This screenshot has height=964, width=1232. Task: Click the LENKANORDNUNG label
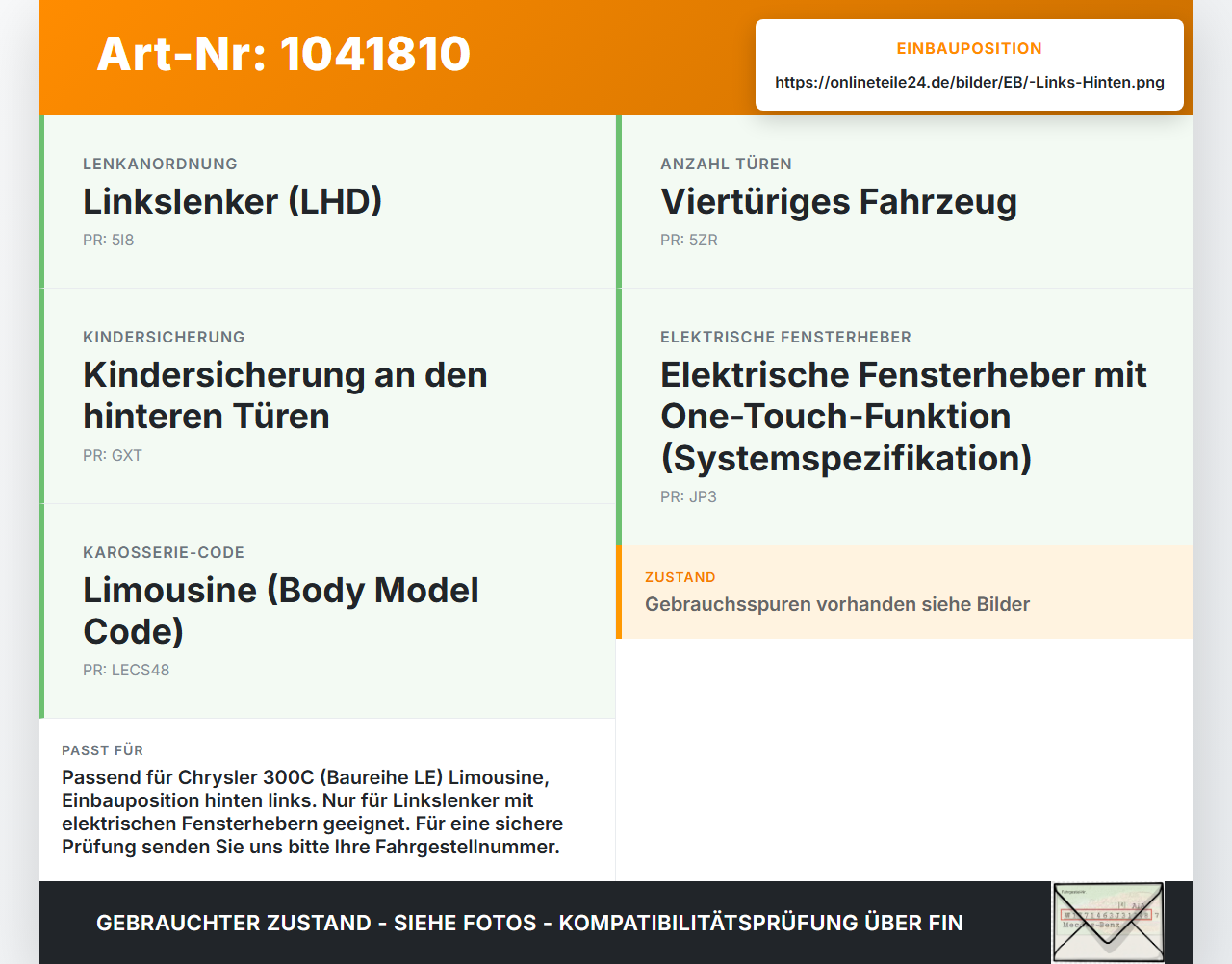click(160, 164)
